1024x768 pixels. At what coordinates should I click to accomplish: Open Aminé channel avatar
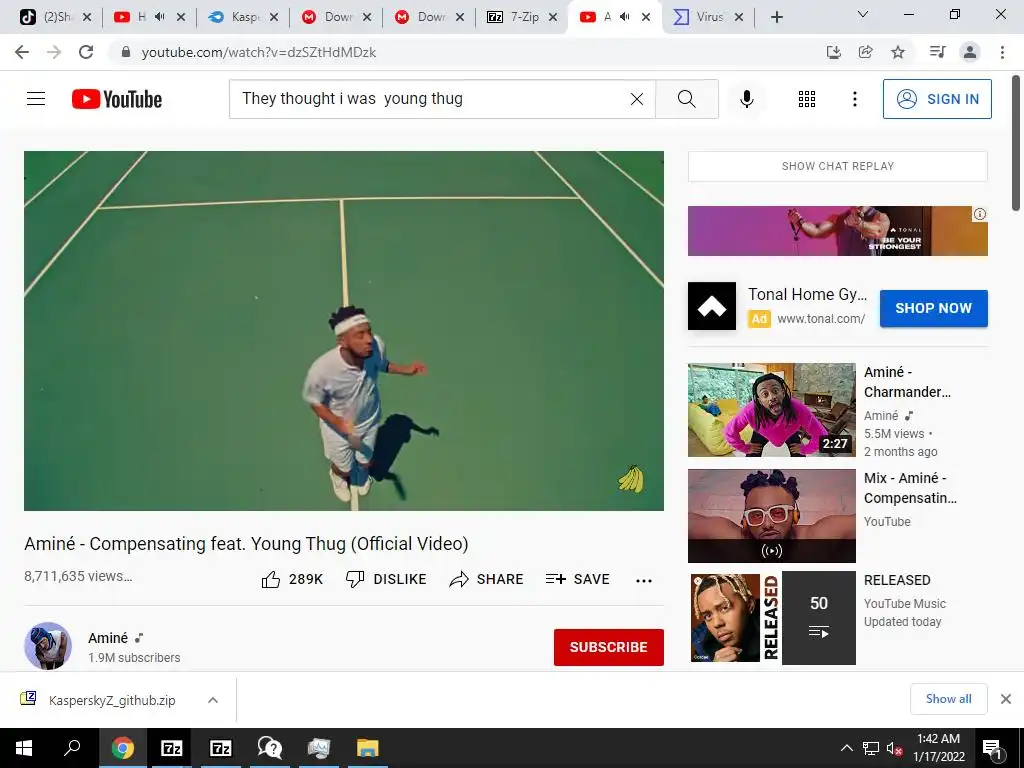point(48,646)
